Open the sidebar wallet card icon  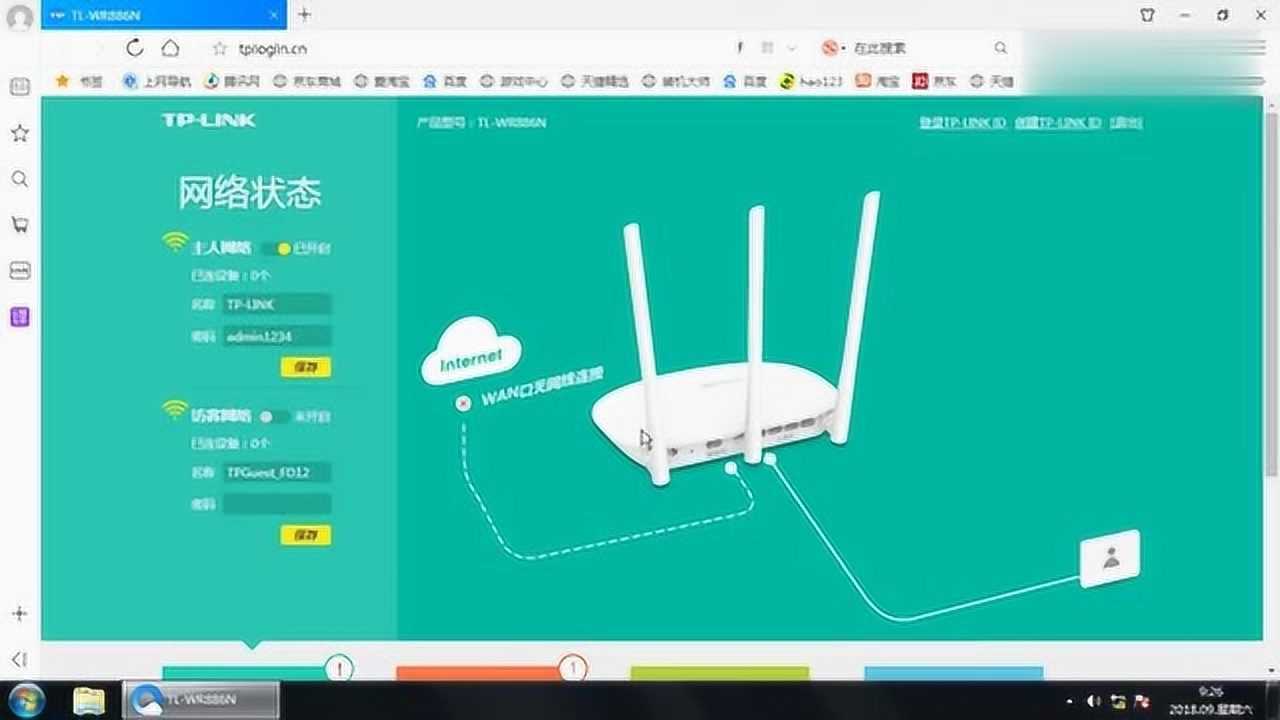(19, 271)
